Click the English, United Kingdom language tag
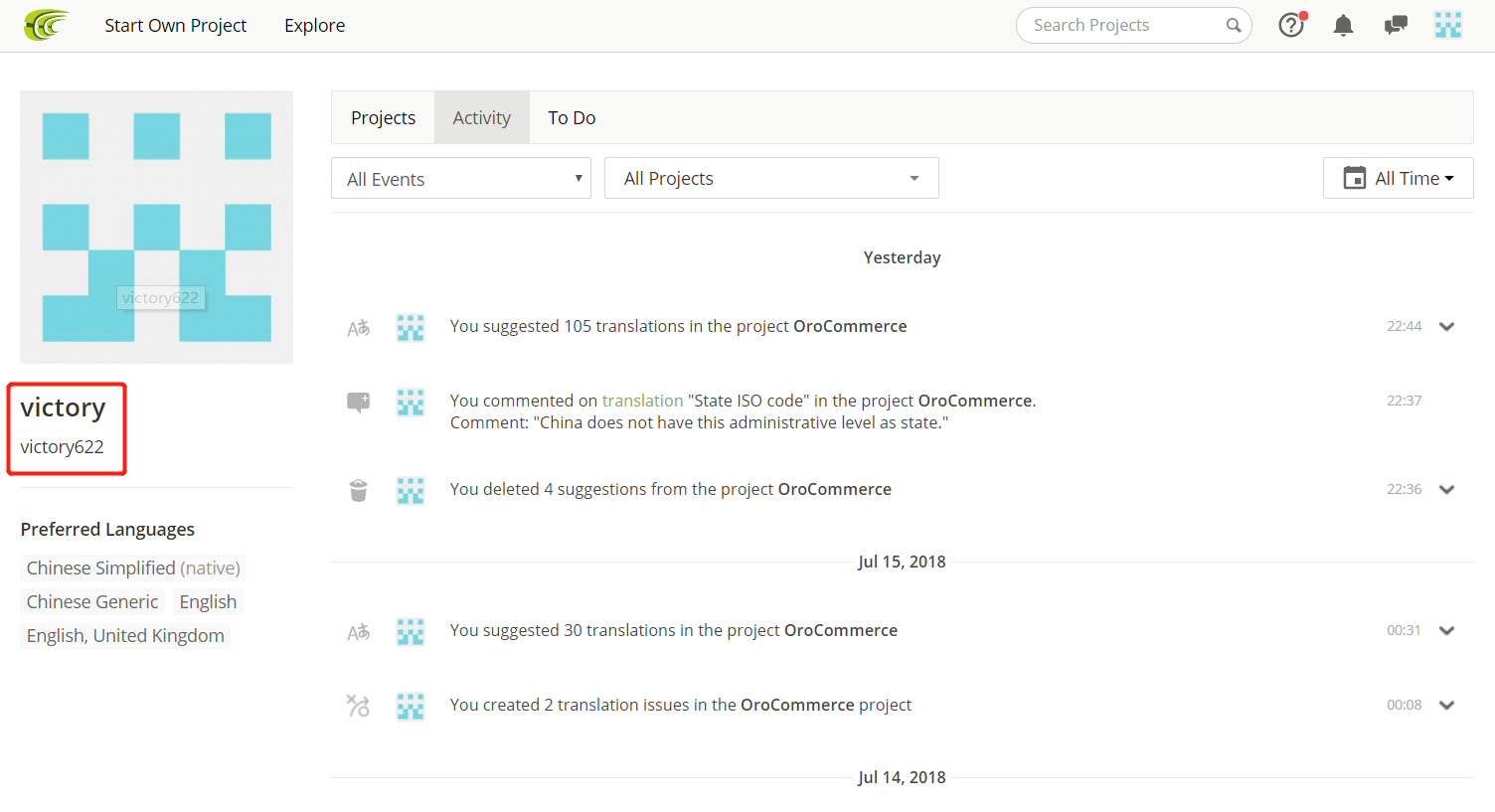Viewport: 1495px width, 812px height. [x=125, y=635]
